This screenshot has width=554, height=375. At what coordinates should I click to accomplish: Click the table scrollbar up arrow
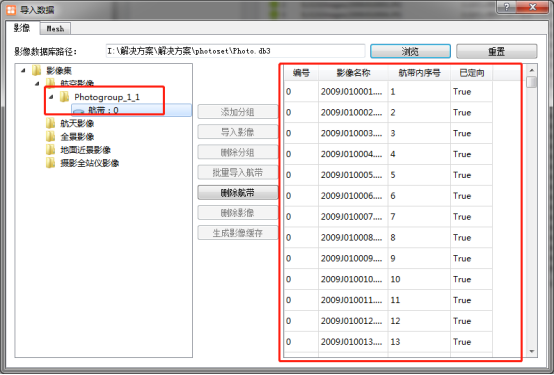click(531, 70)
